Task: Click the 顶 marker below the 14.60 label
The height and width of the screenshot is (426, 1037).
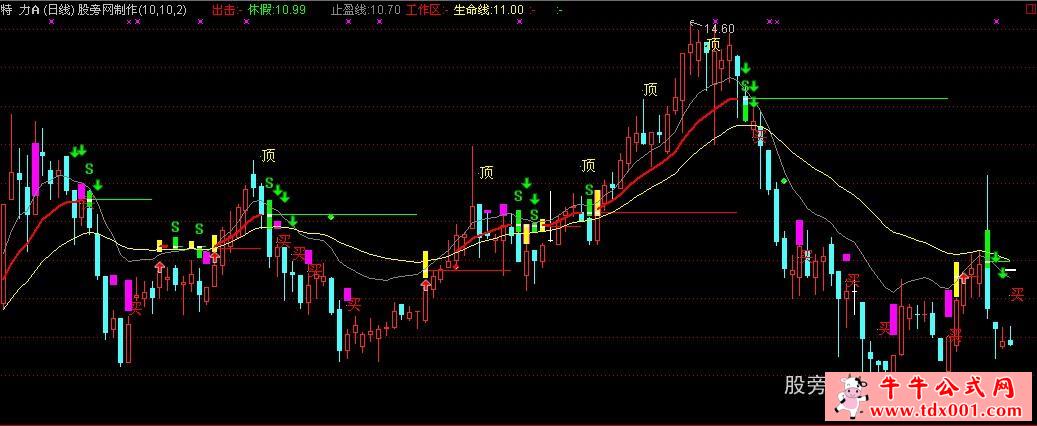Action: click(x=713, y=44)
